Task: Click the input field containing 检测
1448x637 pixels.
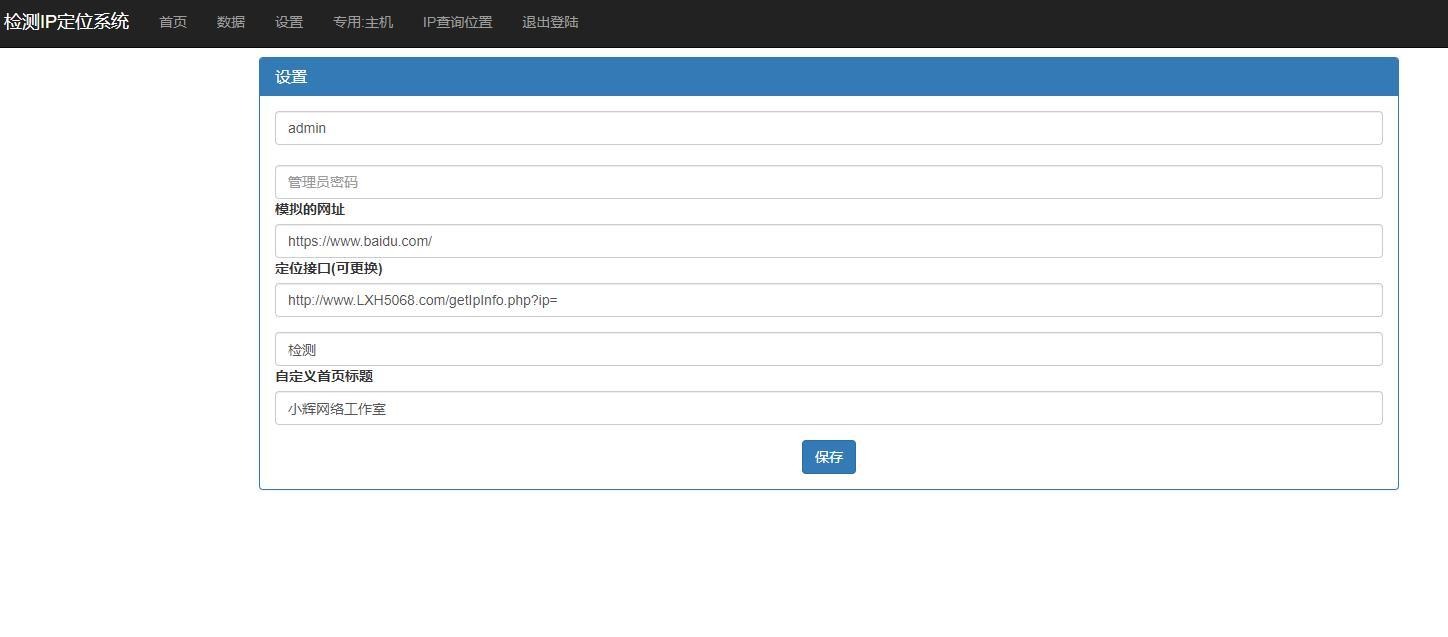Action: 828,349
